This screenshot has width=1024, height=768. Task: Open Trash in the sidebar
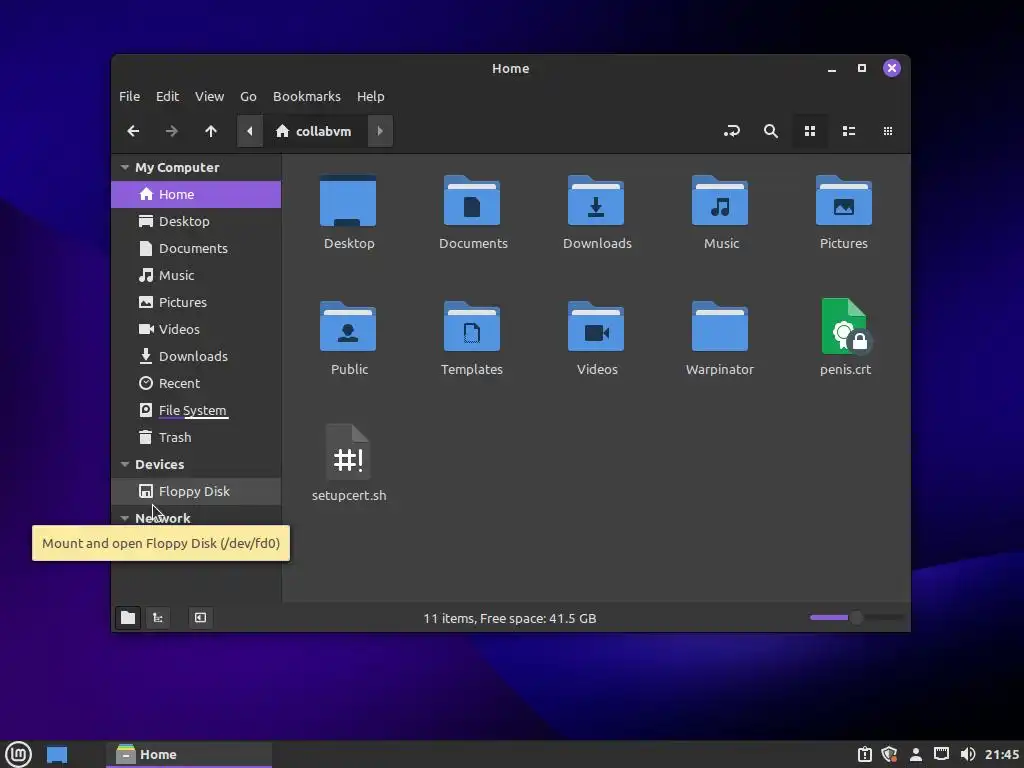pos(196,438)
